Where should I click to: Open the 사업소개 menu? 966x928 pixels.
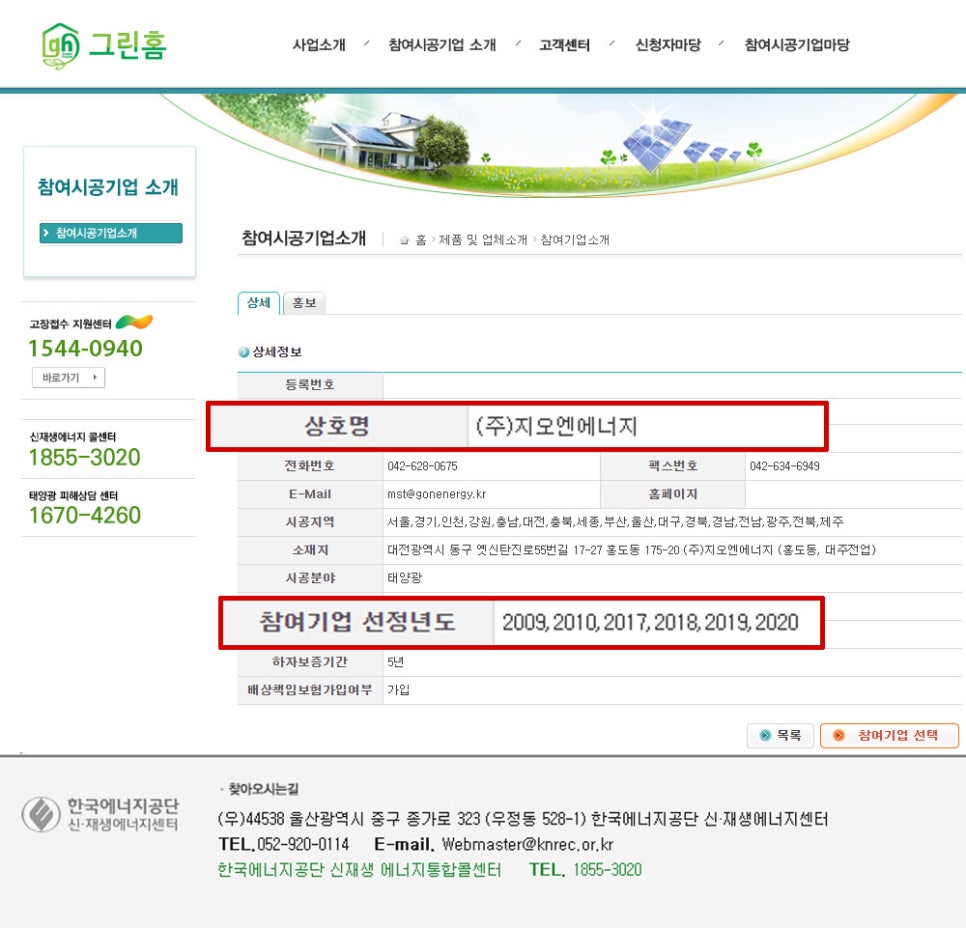(319, 45)
